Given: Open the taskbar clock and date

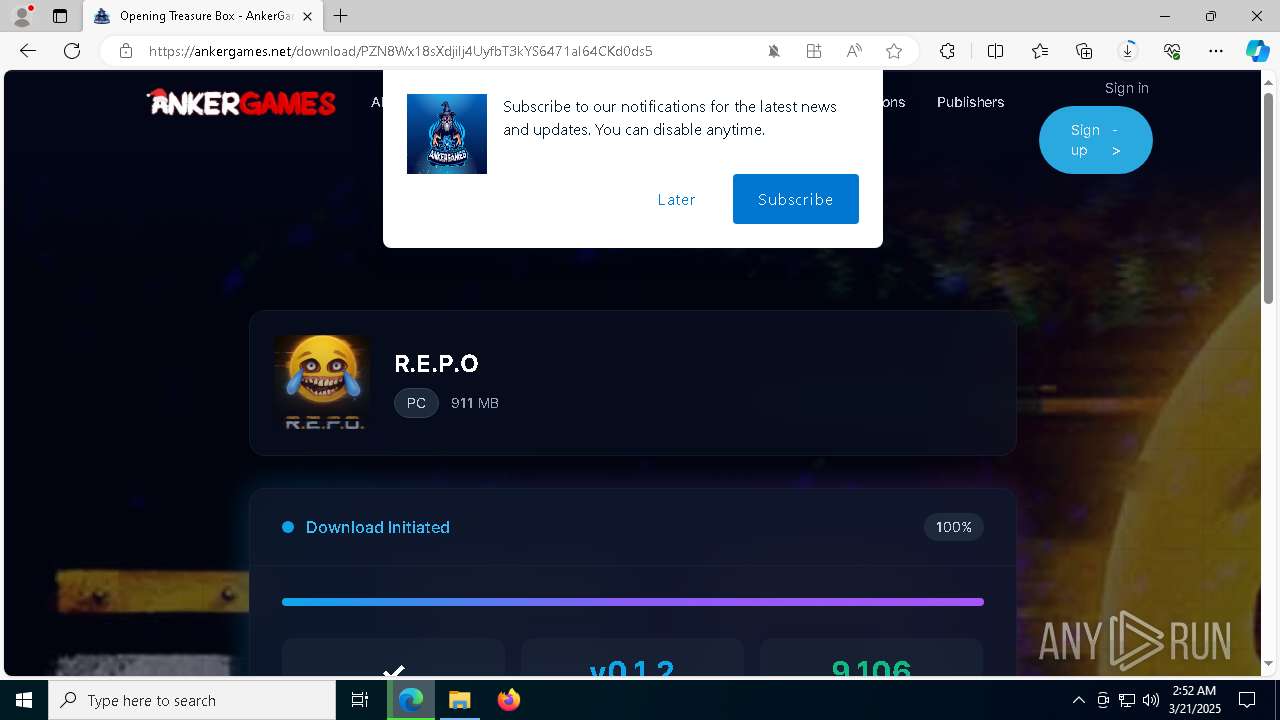Looking at the screenshot, I should point(1194,700).
